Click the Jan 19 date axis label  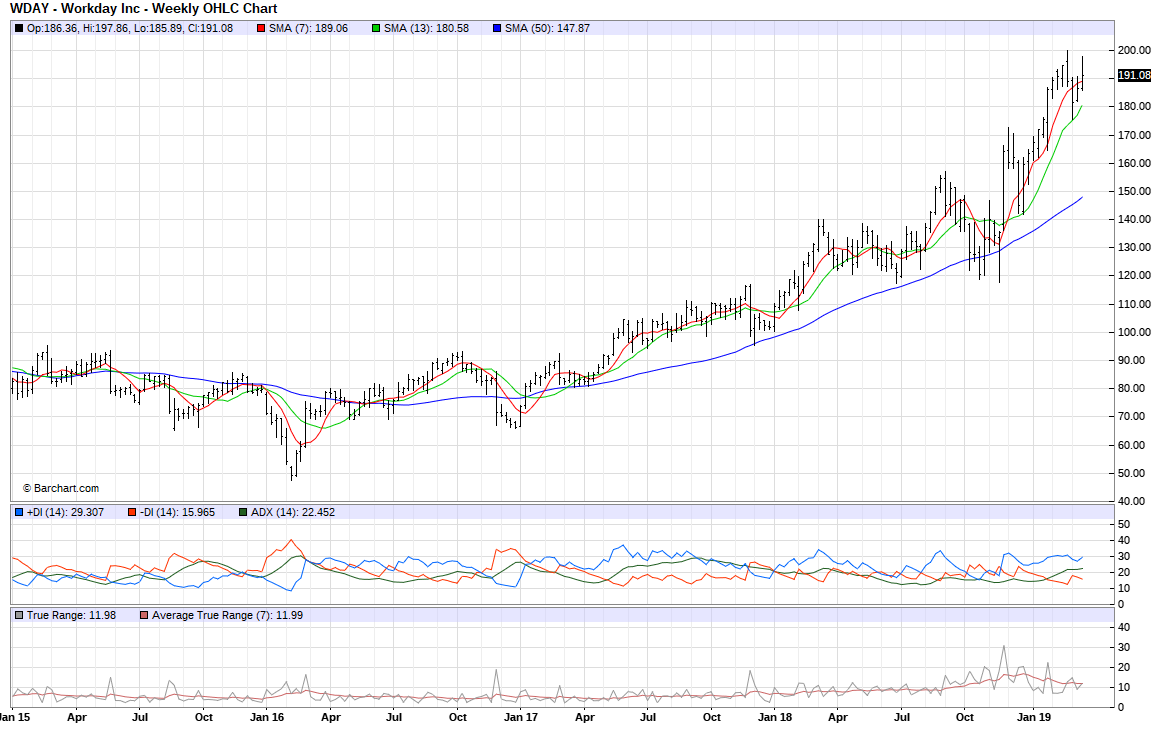click(1033, 717)
